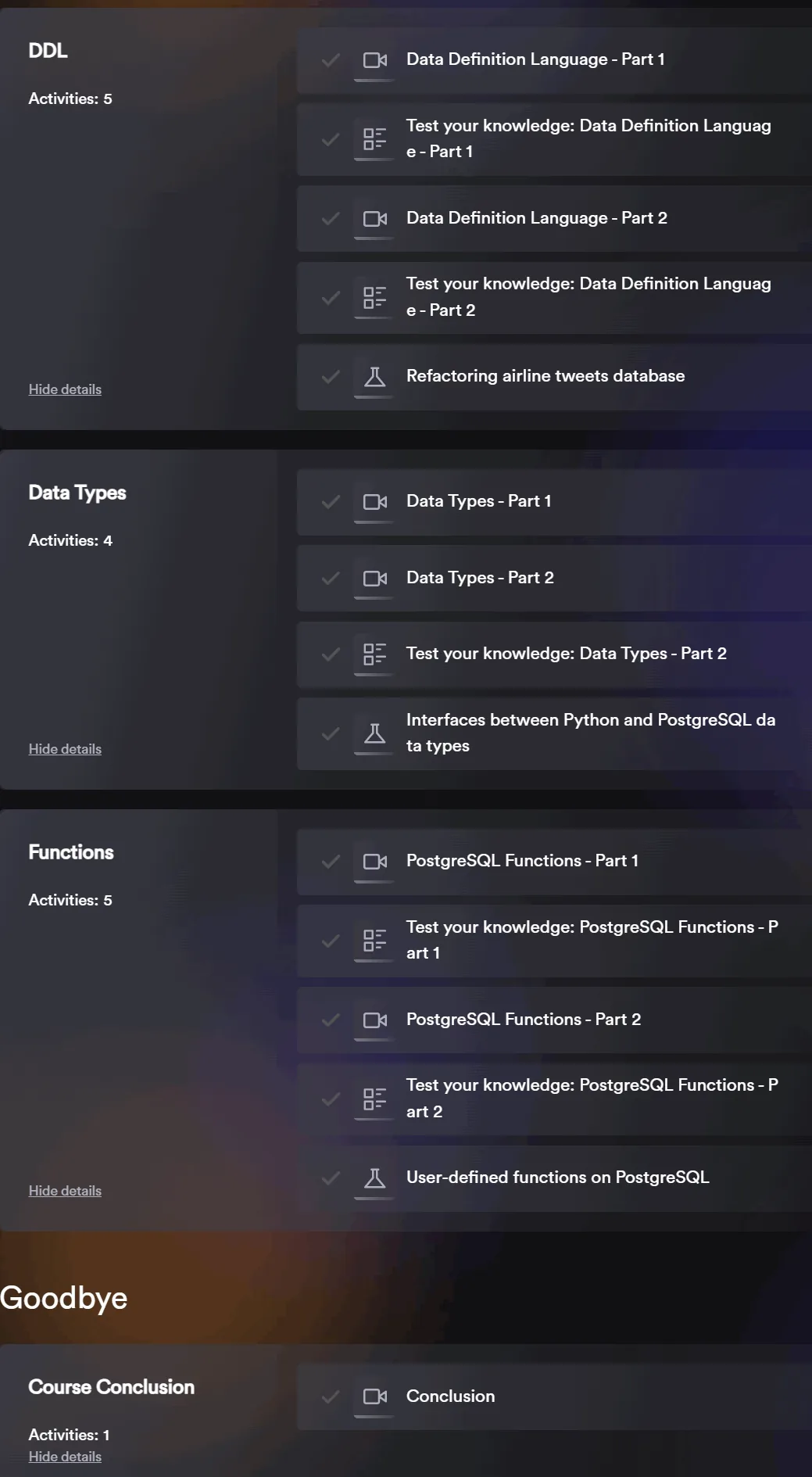812x1477 pixels.
Task: Hide details of the Functions module
Action: tap(65, 1191)
